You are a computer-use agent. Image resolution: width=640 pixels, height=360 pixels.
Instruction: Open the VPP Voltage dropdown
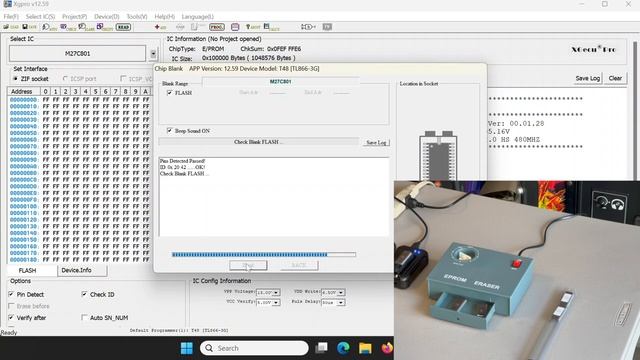(x=276, y=293)
